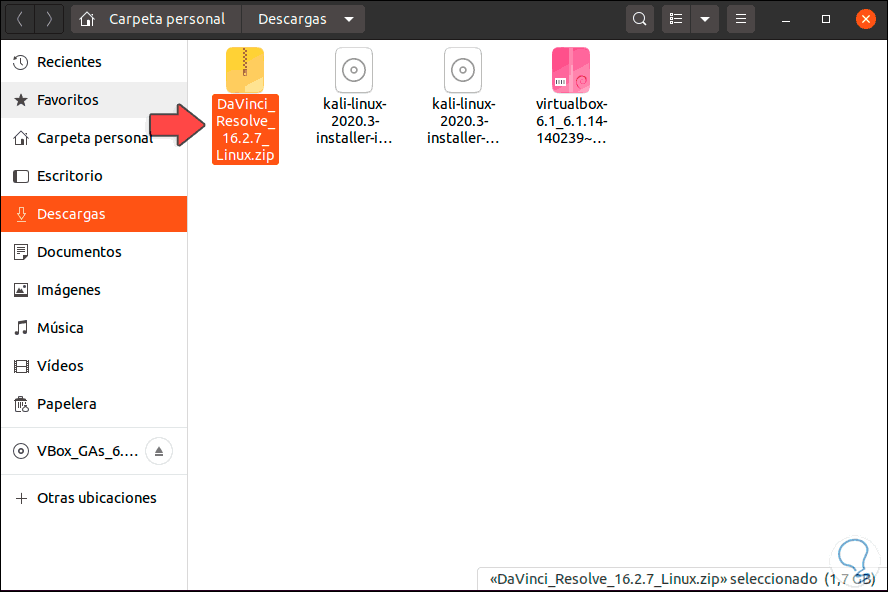Expand Descargas path dropdown arrow
The image size is (888, 592).
coord(349,19)
